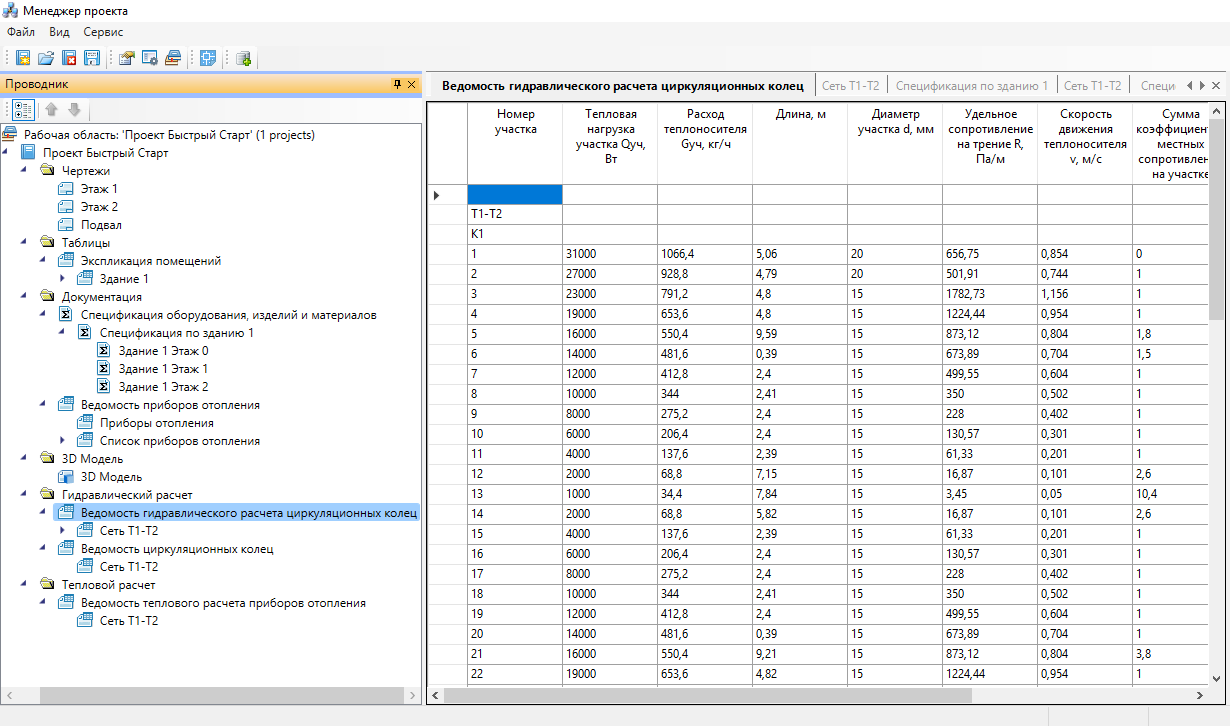Click the Длина, м column header
Screen dimensions: 1230x726
[800, 143]
